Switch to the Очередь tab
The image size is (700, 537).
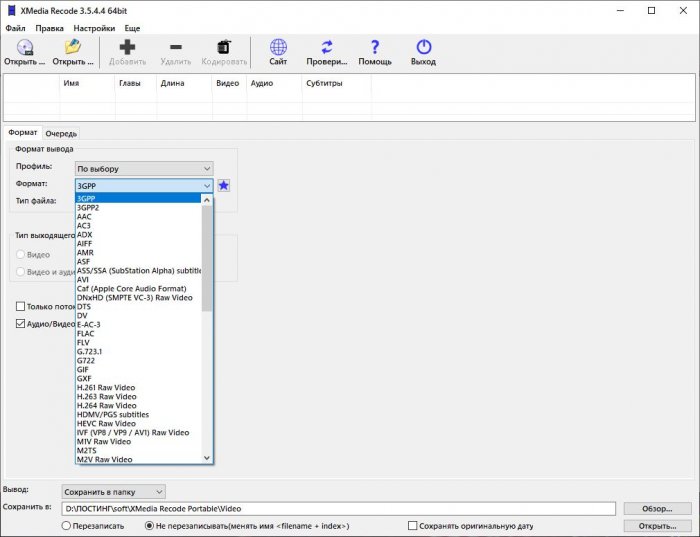point(61,133)
